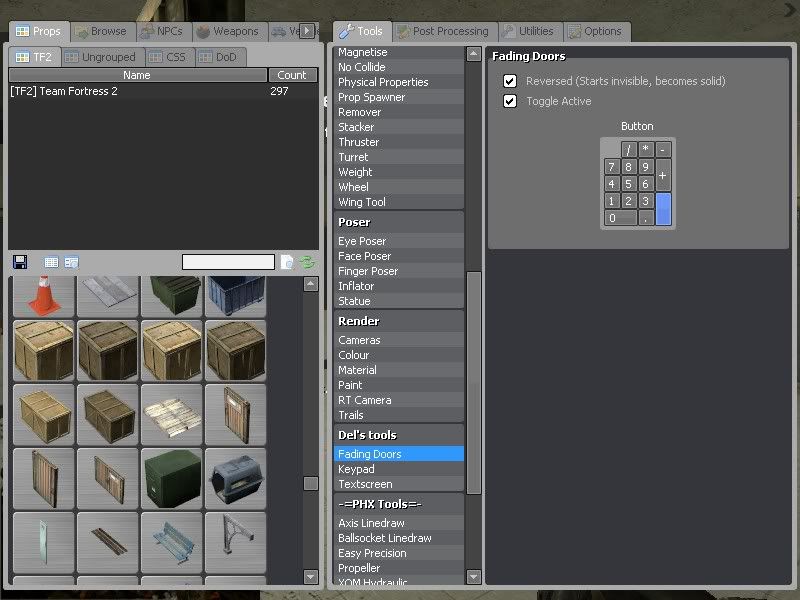Select the blue park bench prop

(172, 542)
